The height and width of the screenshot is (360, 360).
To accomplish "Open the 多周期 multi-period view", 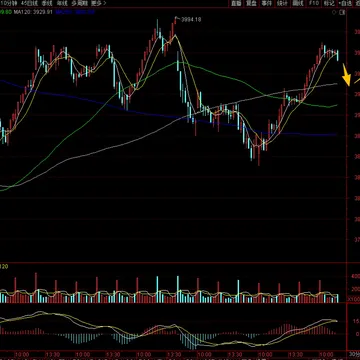I will 79,3.
